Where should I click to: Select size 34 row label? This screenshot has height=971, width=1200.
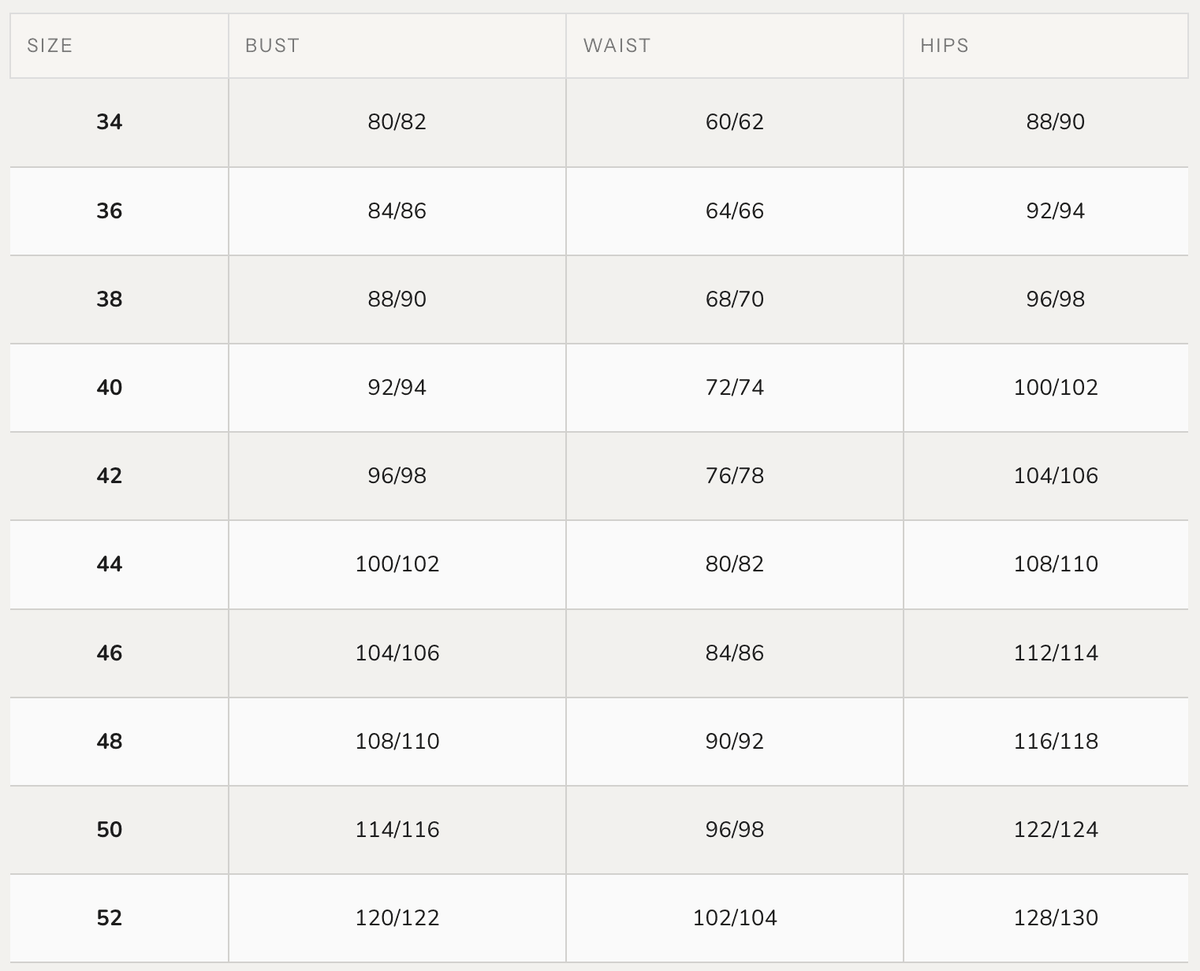(109, 122)
